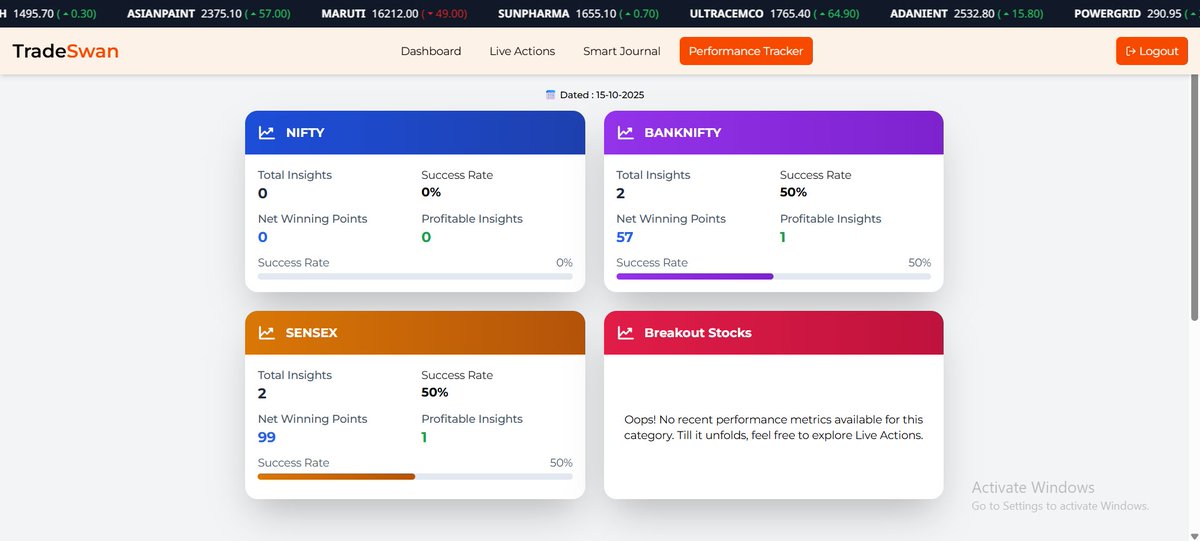Log out with the Logout button
The image size is (1200, 541).
pyautogui.click(x=1152, y=51)
